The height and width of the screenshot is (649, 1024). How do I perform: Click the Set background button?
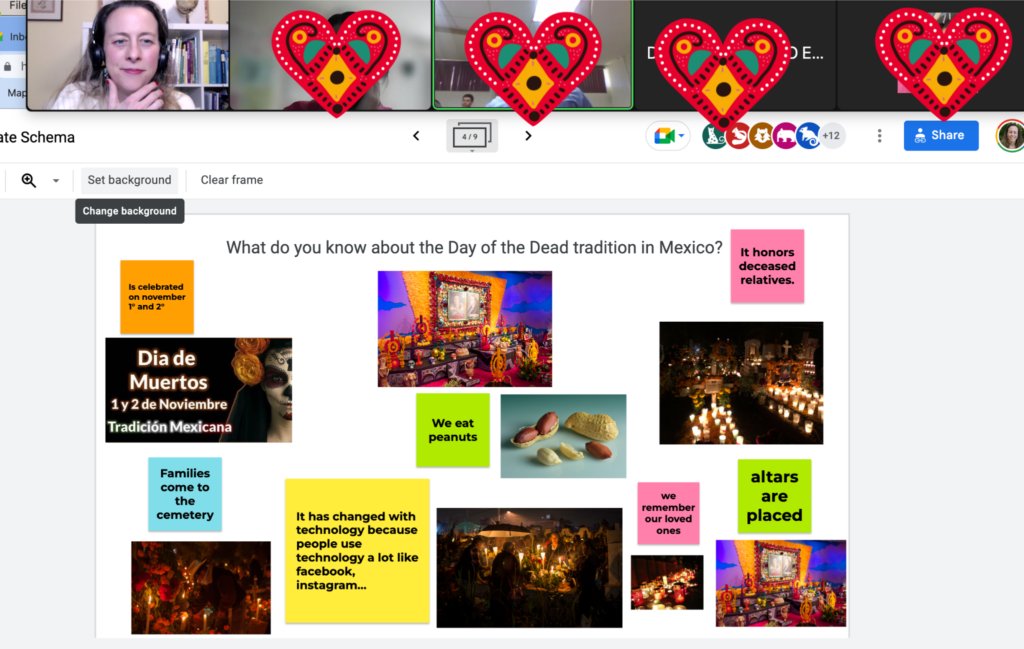tap(129, 180)
